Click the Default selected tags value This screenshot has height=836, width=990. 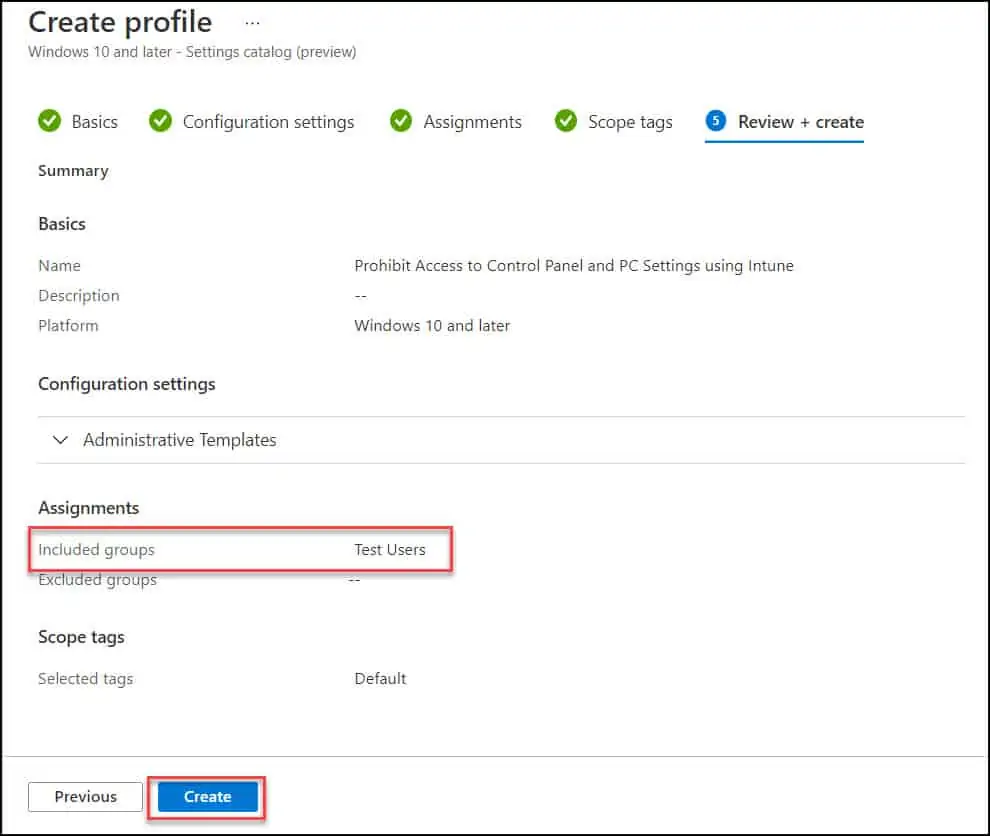point(380,679)
